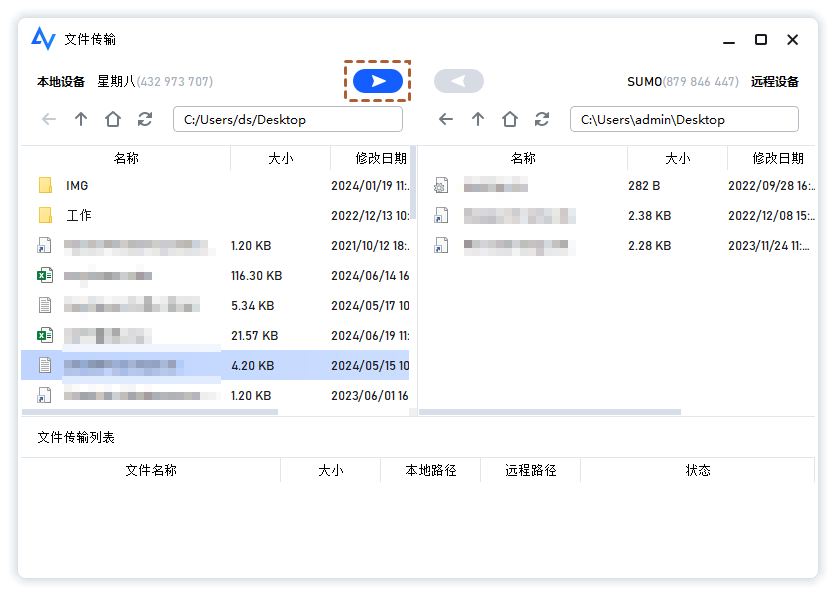Sort remote files by 大小 column
The height and width of the screenshot is (596, 836).
coord(677,158)
